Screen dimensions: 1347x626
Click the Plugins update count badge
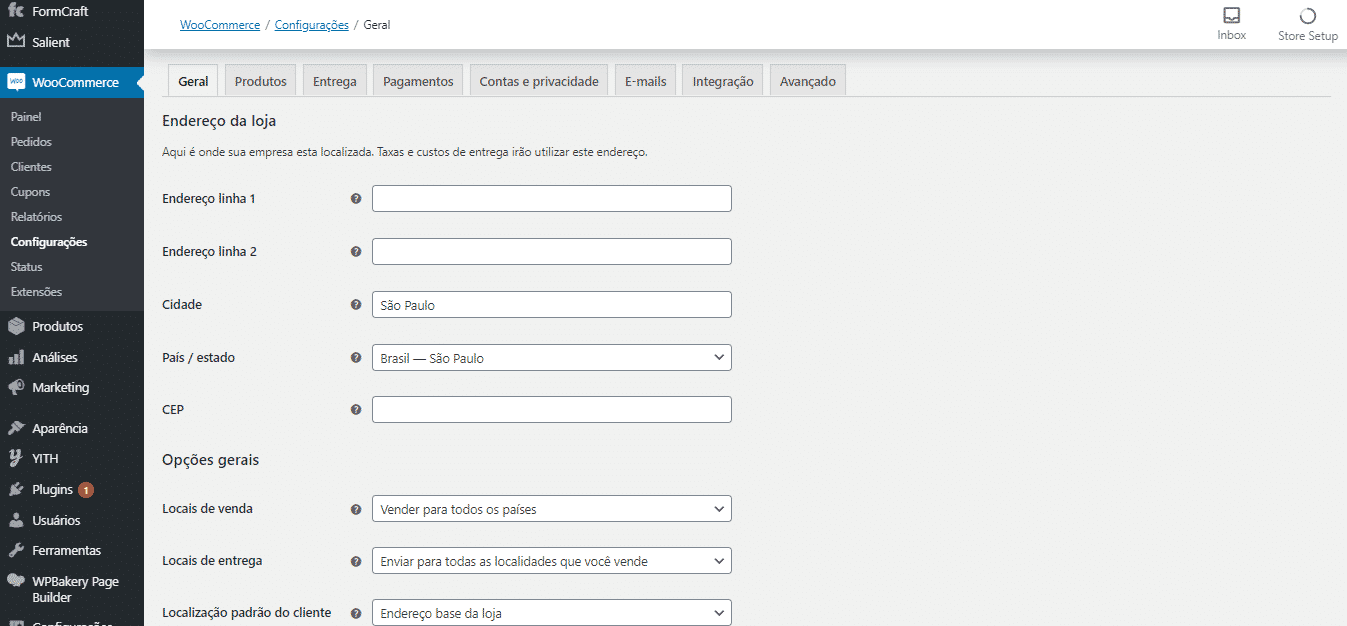(x=86, y=490)
